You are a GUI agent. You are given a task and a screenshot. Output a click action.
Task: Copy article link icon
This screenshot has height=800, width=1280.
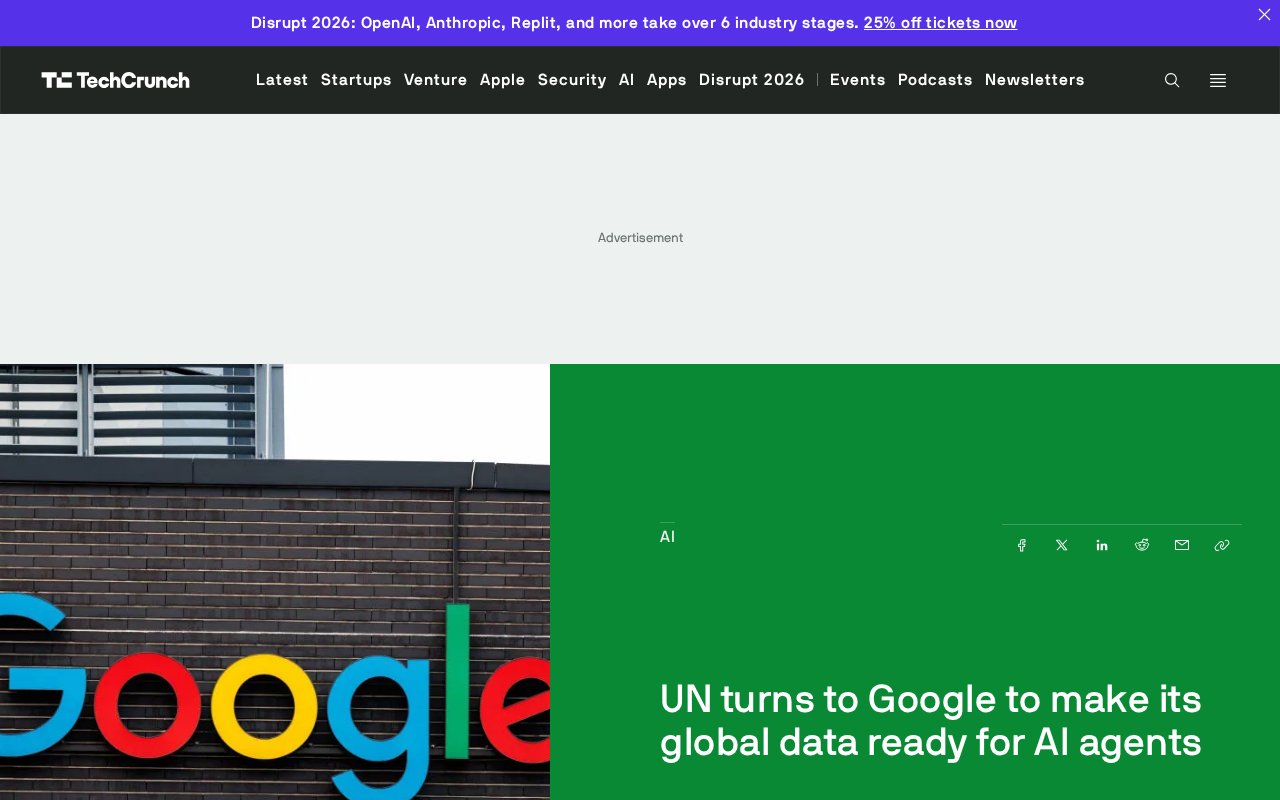1222,545
